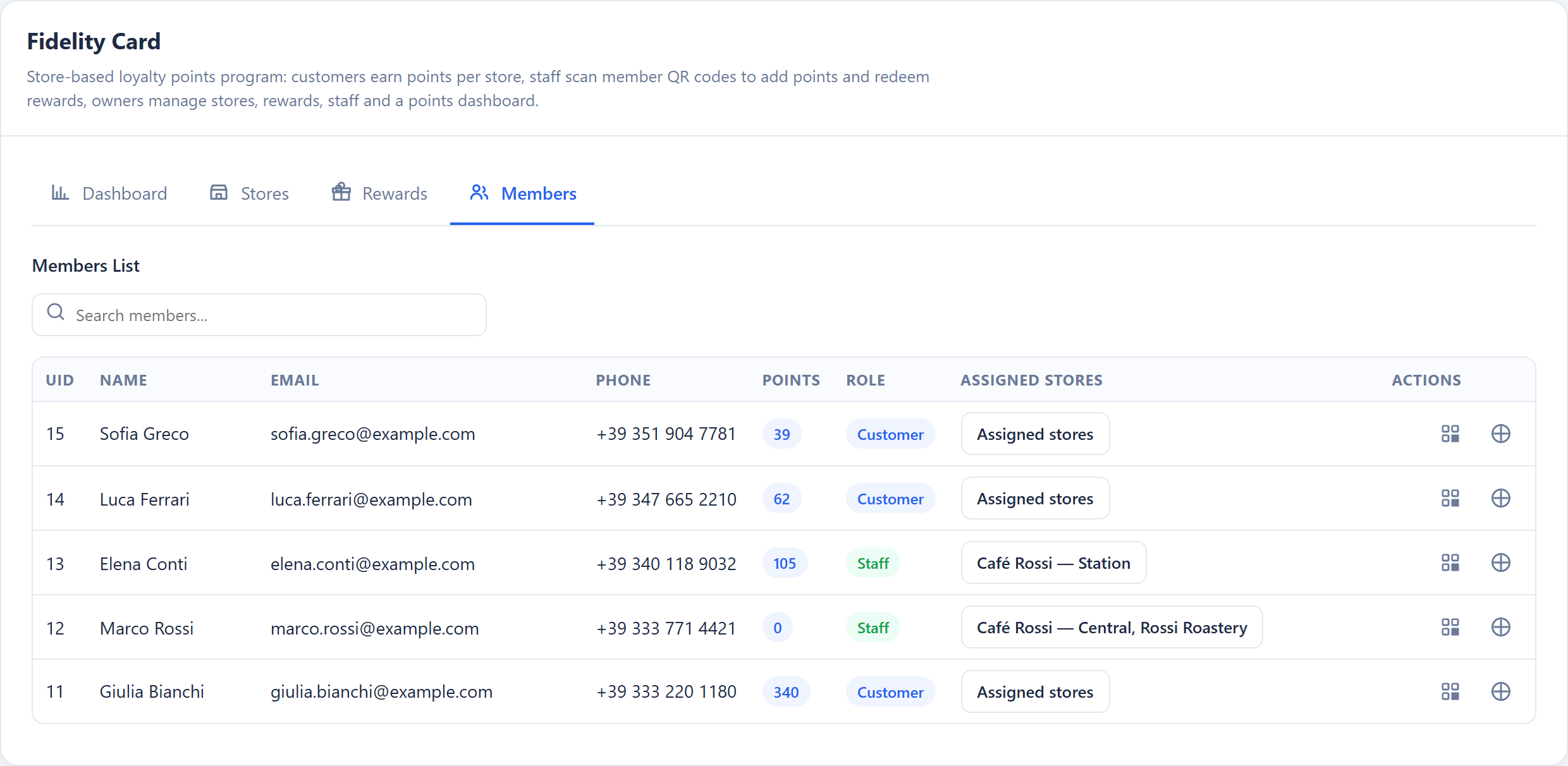Click the search magnifier icon
1568x766 pixels.
point(56,312)
